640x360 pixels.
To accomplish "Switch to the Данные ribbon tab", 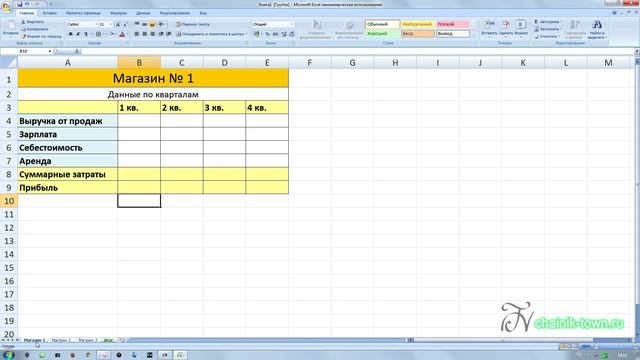I will (143, 13).
